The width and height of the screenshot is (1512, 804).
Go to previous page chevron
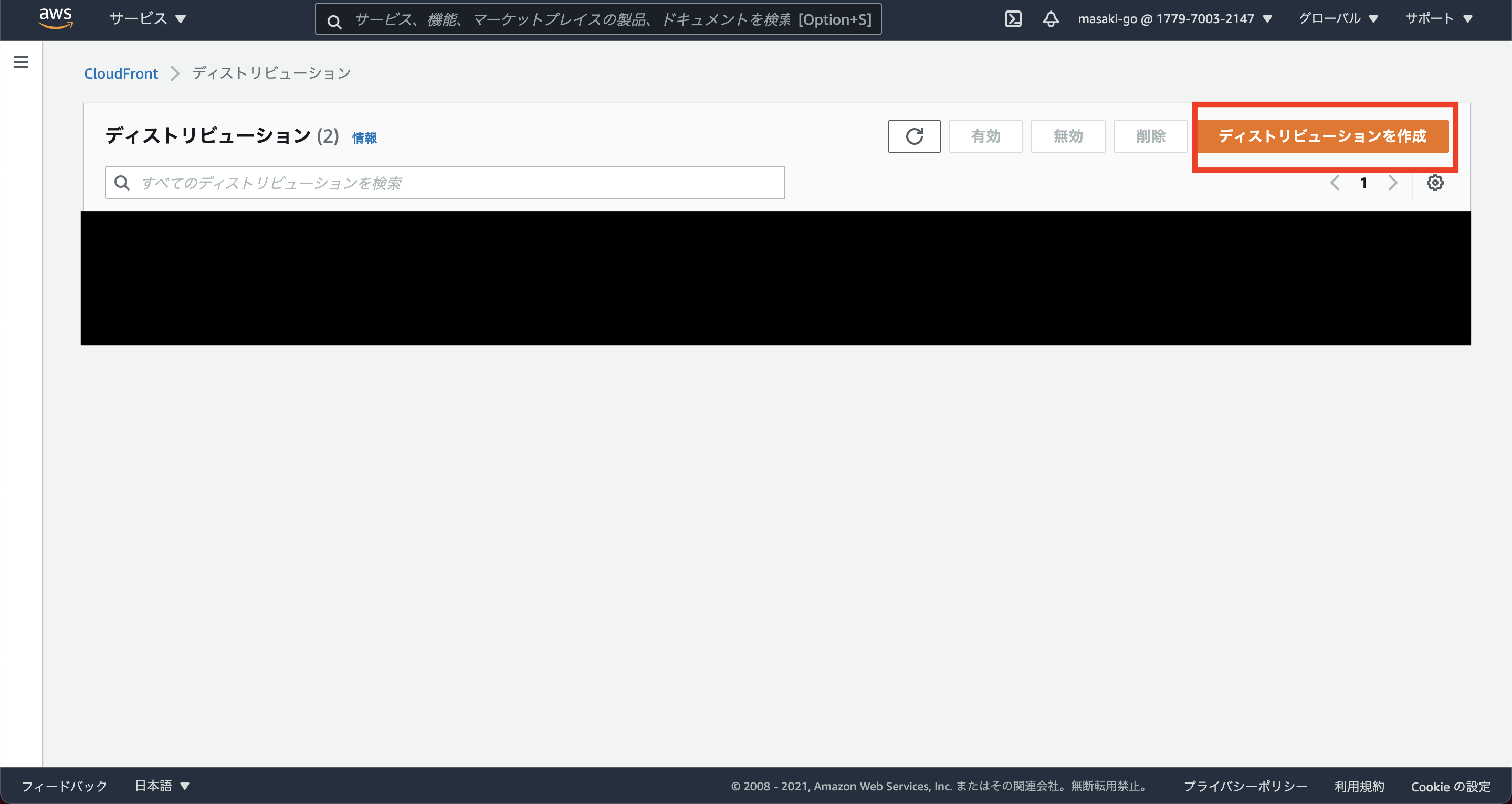click(x=1335, y=183)
